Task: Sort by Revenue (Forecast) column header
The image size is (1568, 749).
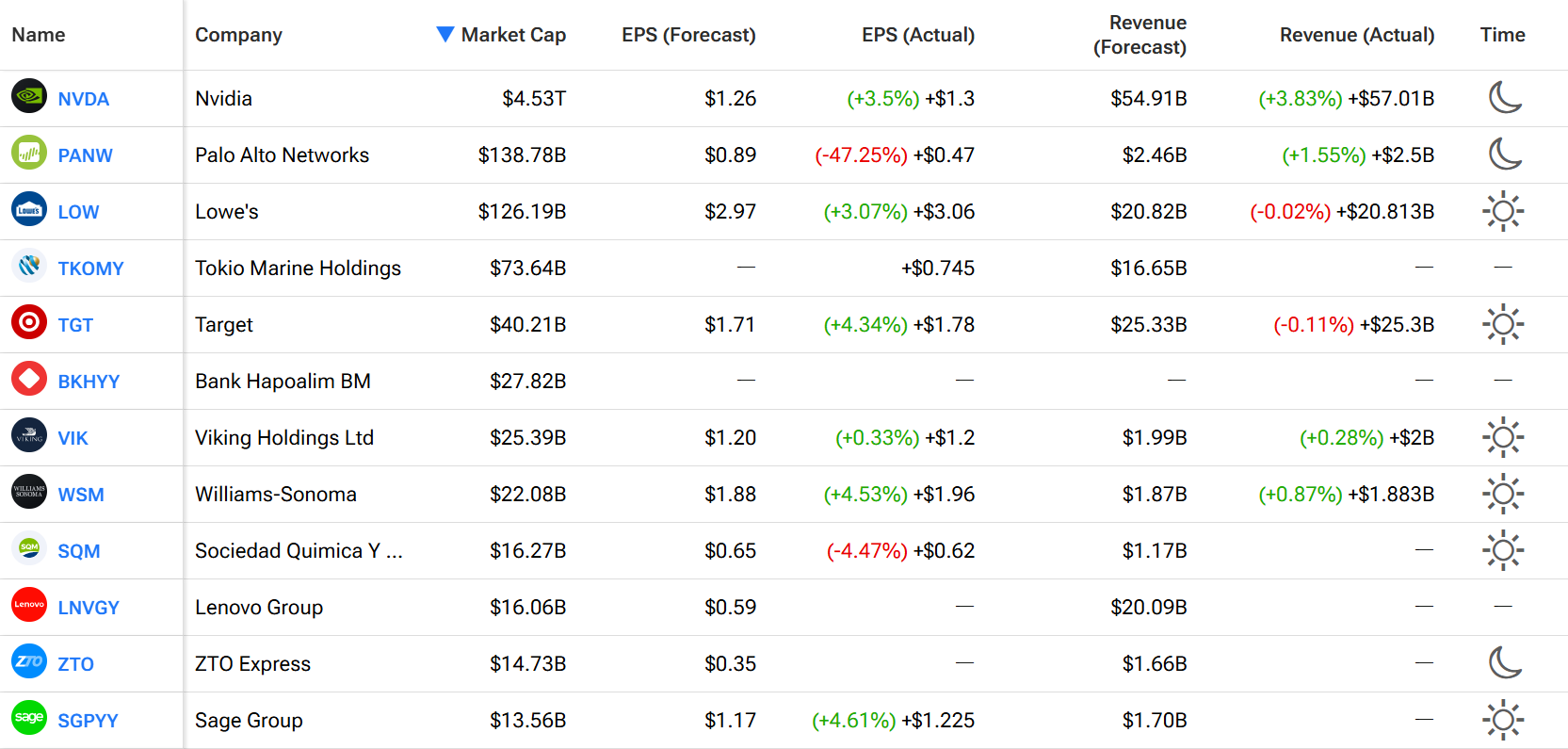Action: [1140, 35]
